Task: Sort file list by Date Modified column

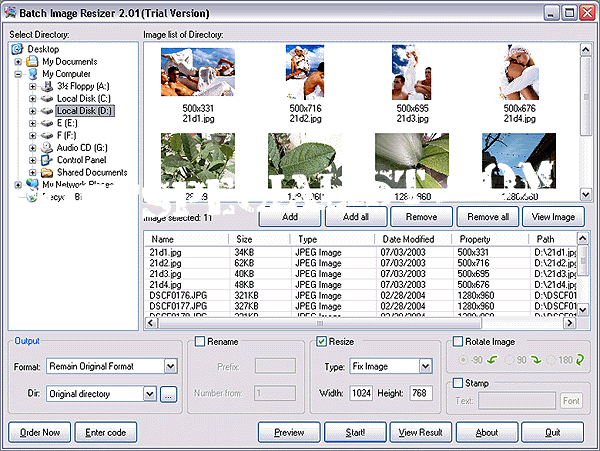Action: (408, 240)
